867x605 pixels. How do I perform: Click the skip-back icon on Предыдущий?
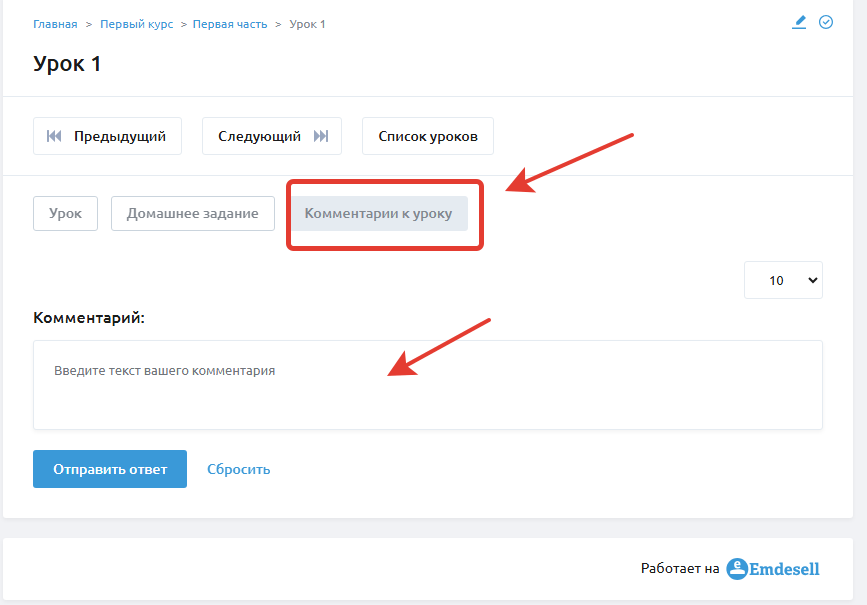click(54, 136)
